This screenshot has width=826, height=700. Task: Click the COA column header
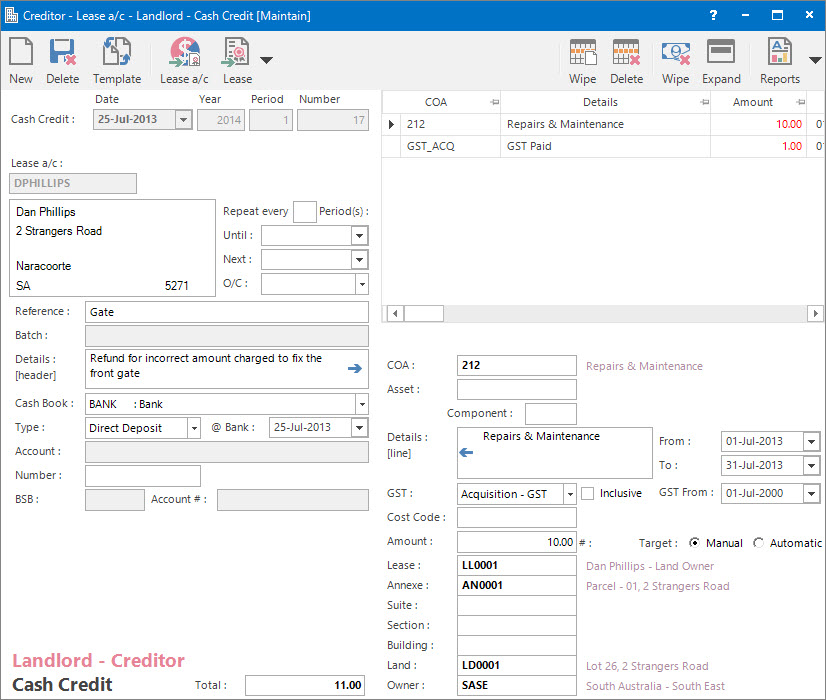pos(436,102)
